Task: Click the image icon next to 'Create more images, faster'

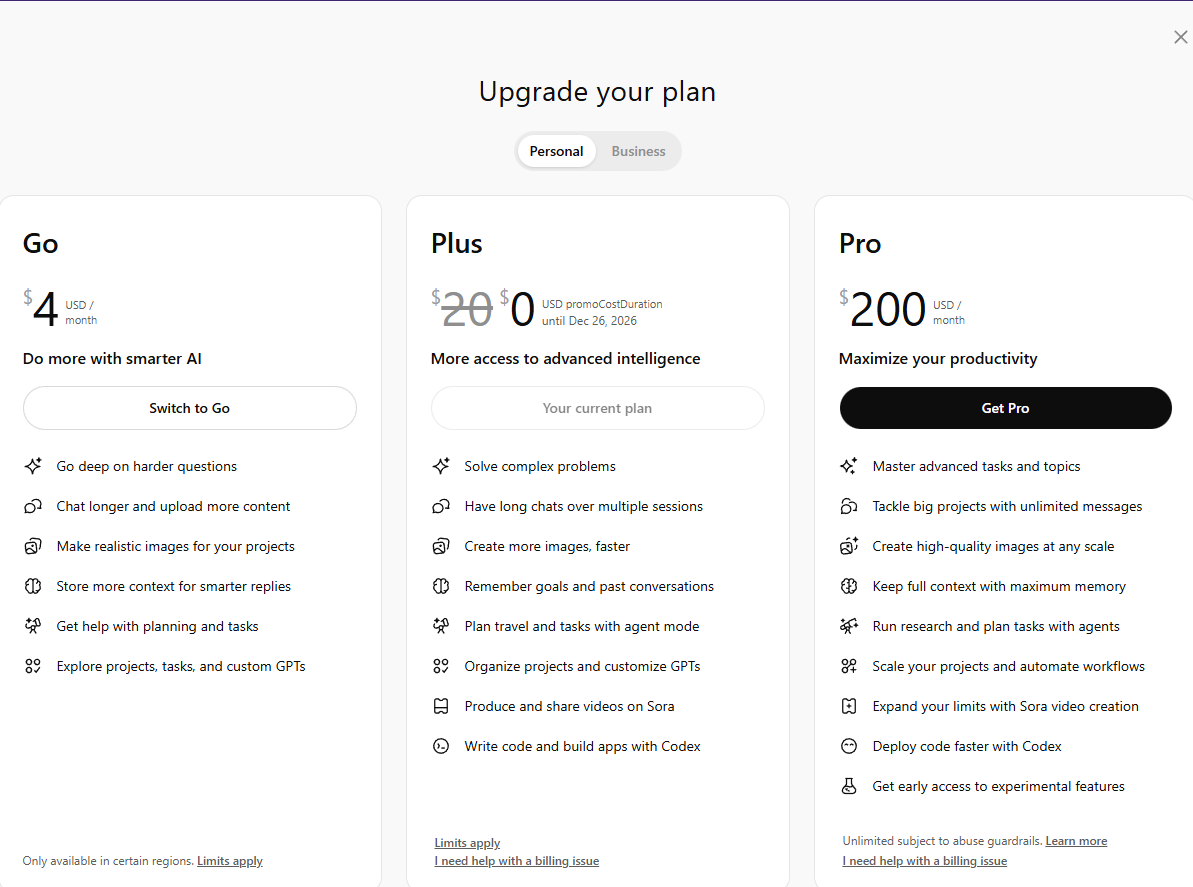Action: click(441, 546)
